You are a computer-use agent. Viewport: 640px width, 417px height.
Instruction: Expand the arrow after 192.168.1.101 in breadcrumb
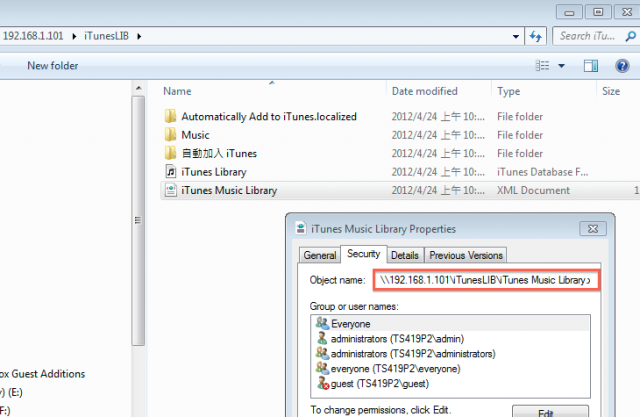click(74, 36)
